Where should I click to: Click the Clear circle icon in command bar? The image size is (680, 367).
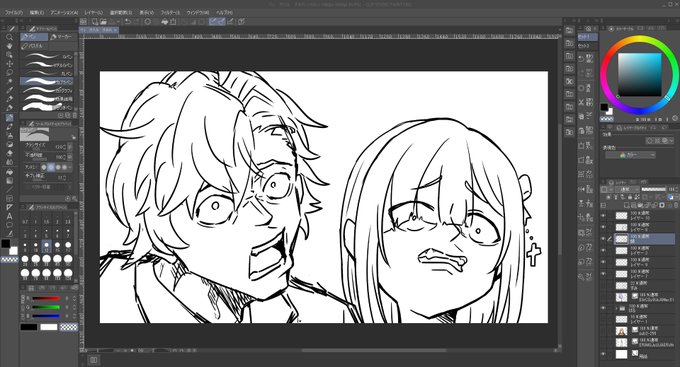pyautogui.click(x=147, y=21)
